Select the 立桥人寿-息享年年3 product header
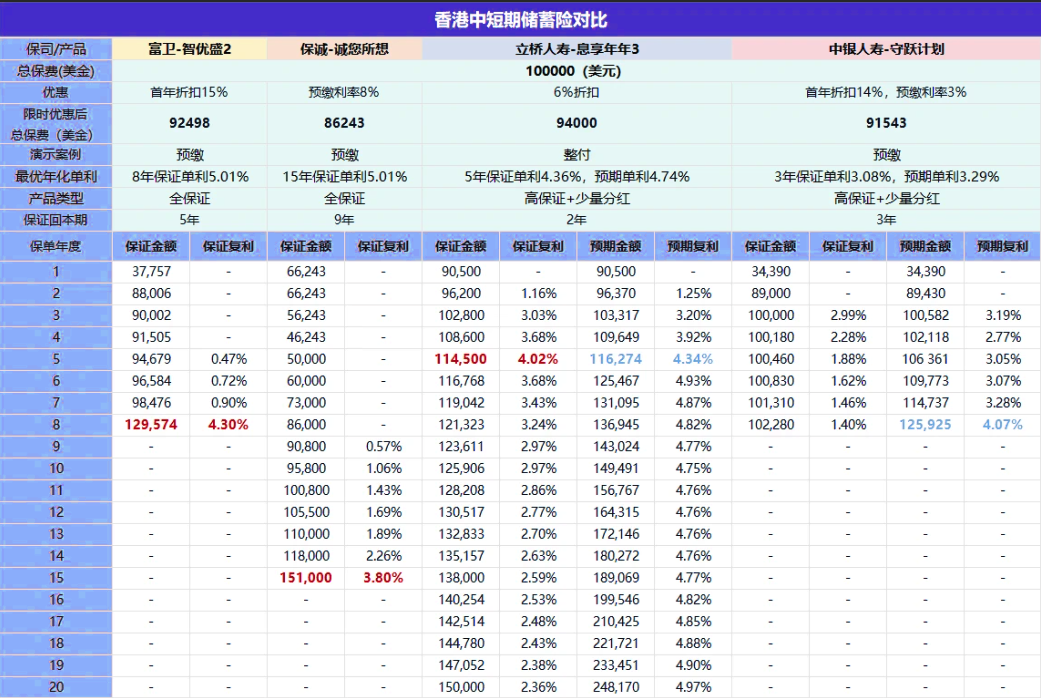Viewport: 1041px width, 698px height. coord(576,49)
